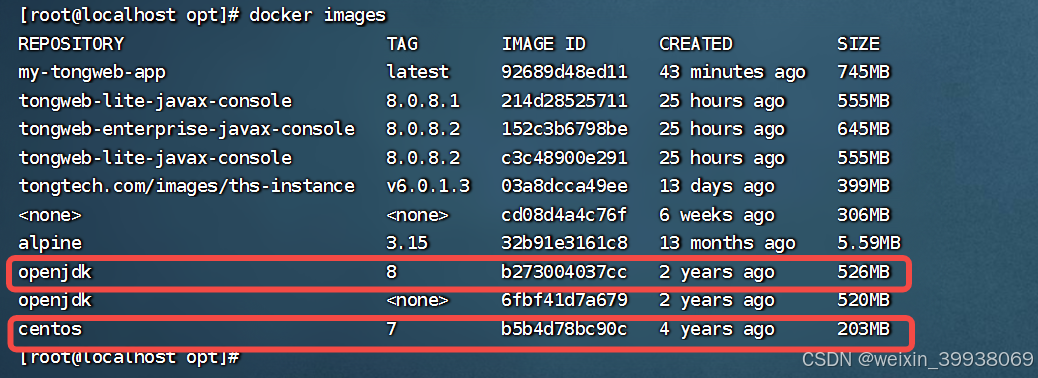Click tongweb-lite-javax-console name in the c3c48900e291 row
This screenshot has height=378, width=1038.
pos(155,158)
